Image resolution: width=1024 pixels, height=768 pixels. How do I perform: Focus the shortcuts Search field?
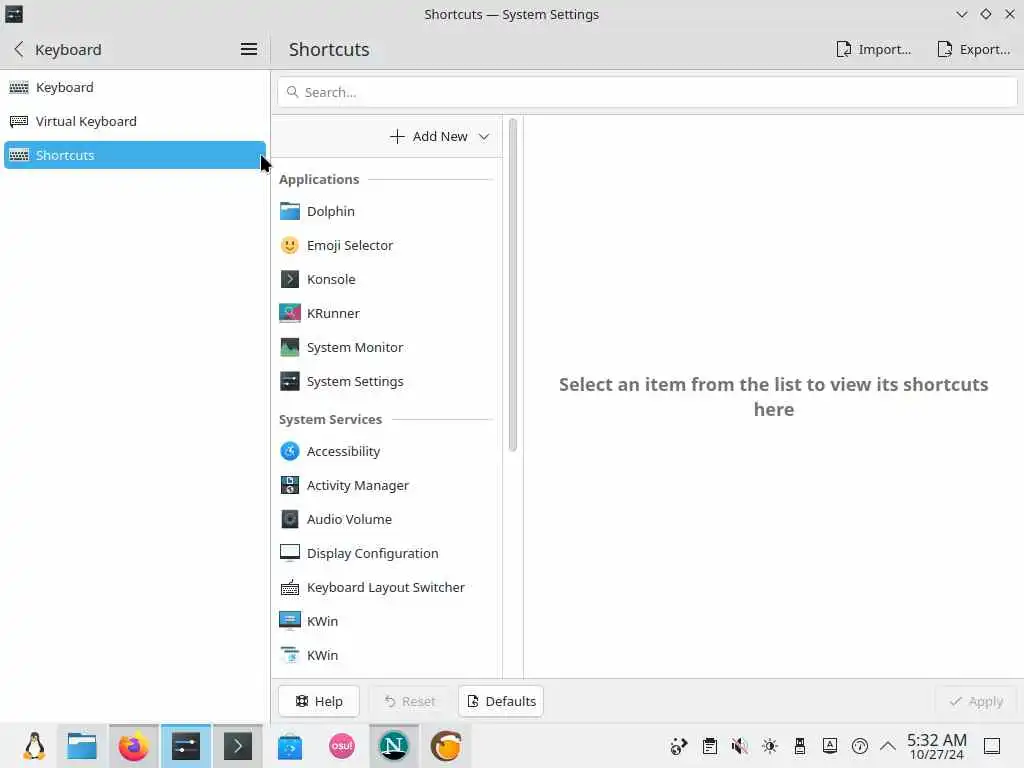[647, 92]
